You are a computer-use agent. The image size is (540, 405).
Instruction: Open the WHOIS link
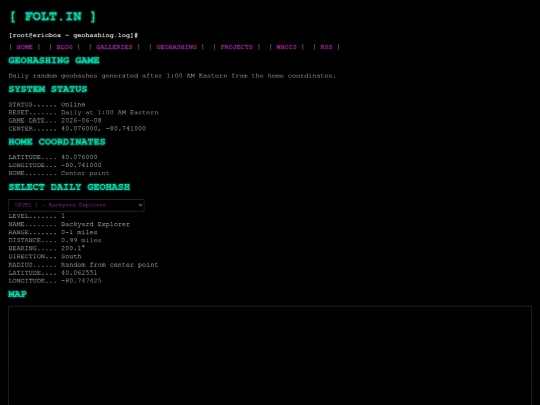pyautogui.click(x=286, y=47)
